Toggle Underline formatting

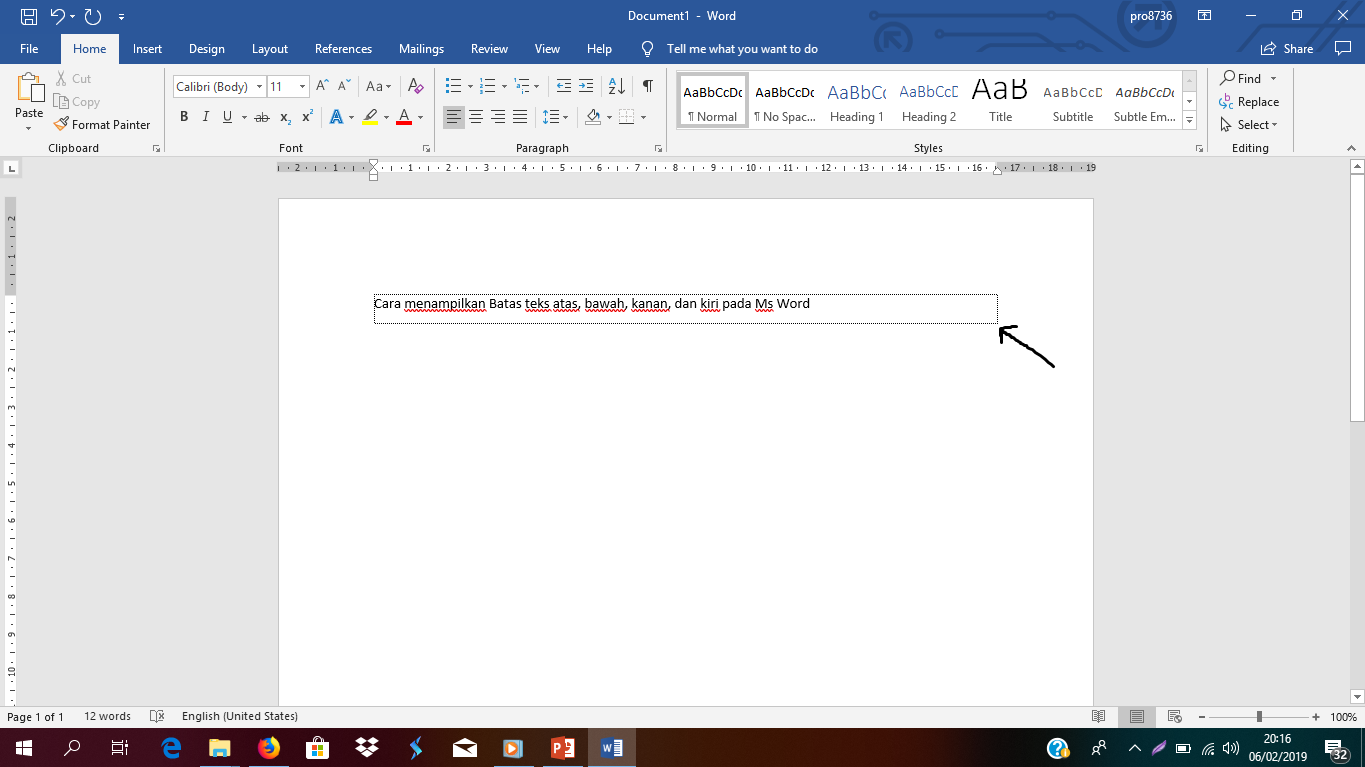click(228, 117)
